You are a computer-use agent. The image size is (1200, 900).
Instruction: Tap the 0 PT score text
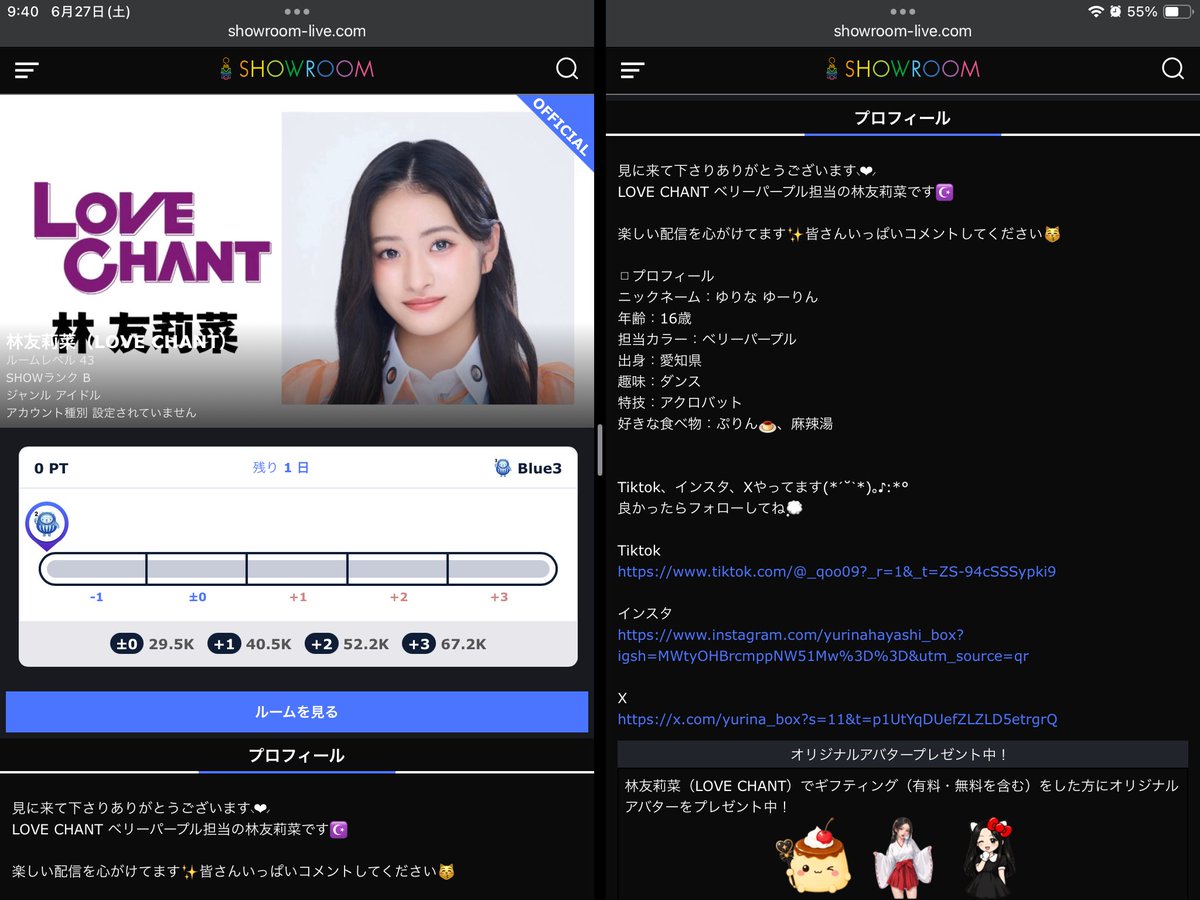coord(51,468)
